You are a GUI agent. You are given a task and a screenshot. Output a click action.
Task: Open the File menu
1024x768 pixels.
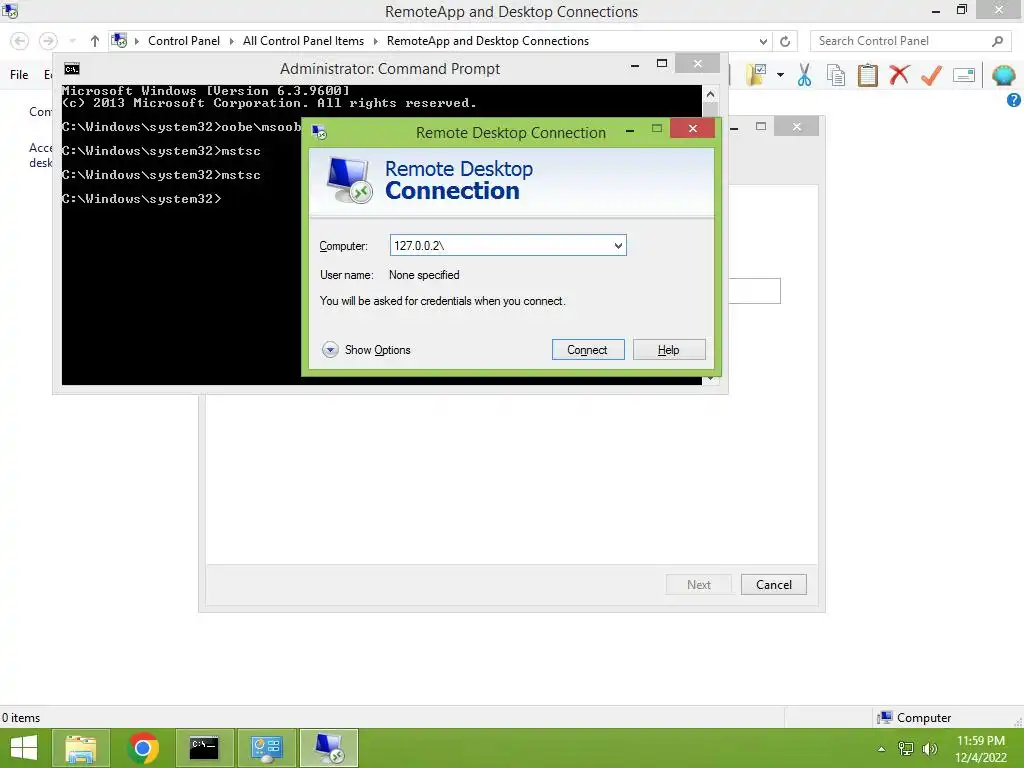[19, 74]
